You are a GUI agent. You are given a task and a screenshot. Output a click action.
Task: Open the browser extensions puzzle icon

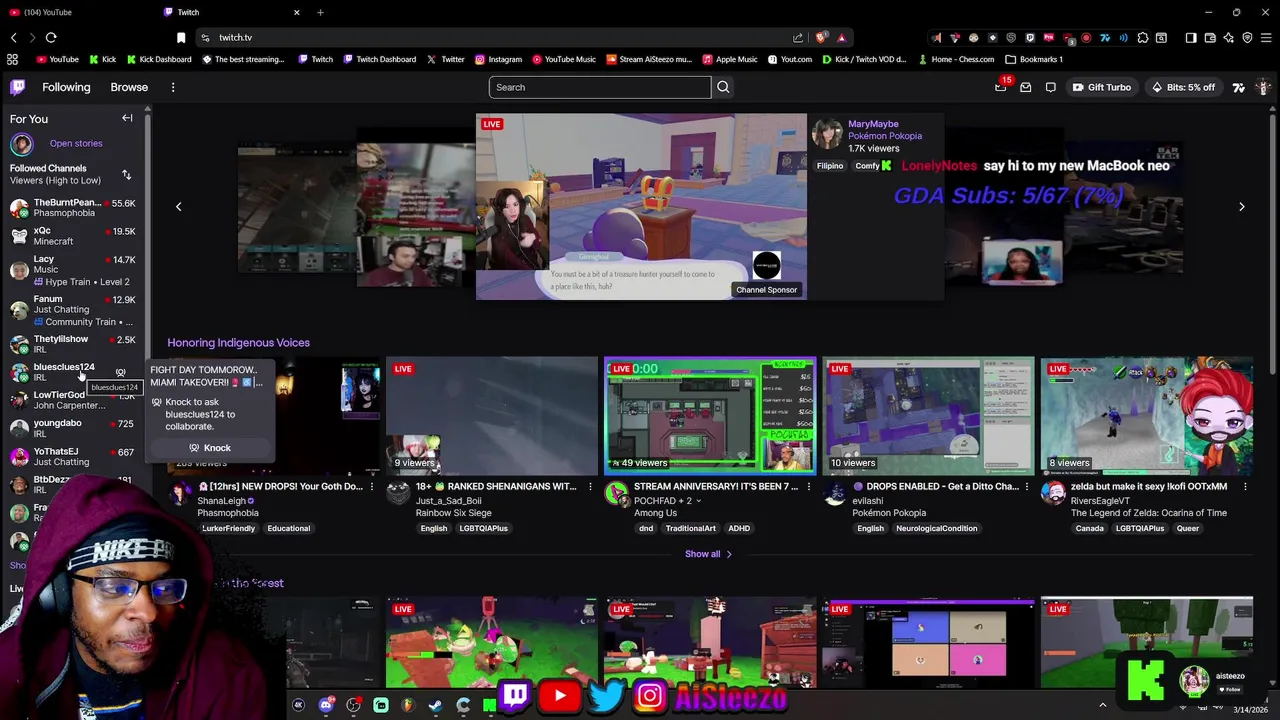[1143, 37]
